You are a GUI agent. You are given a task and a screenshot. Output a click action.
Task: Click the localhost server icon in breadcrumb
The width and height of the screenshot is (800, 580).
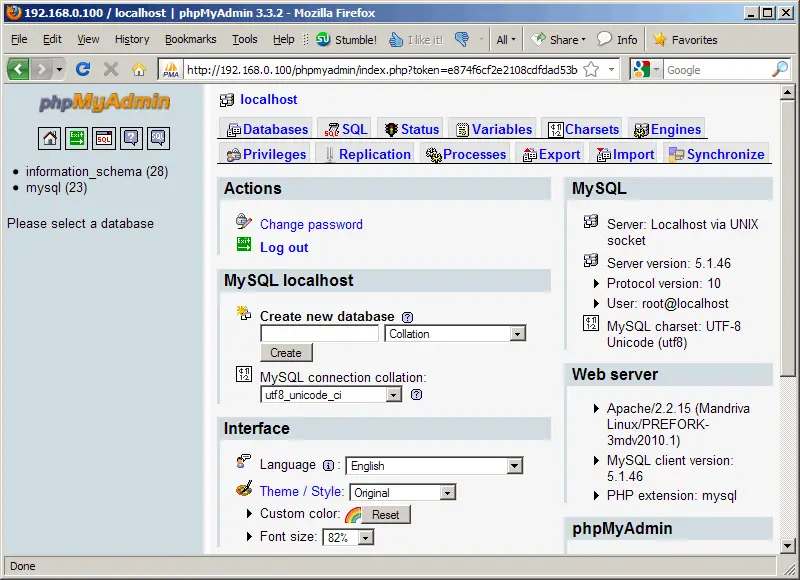[227, 100]
